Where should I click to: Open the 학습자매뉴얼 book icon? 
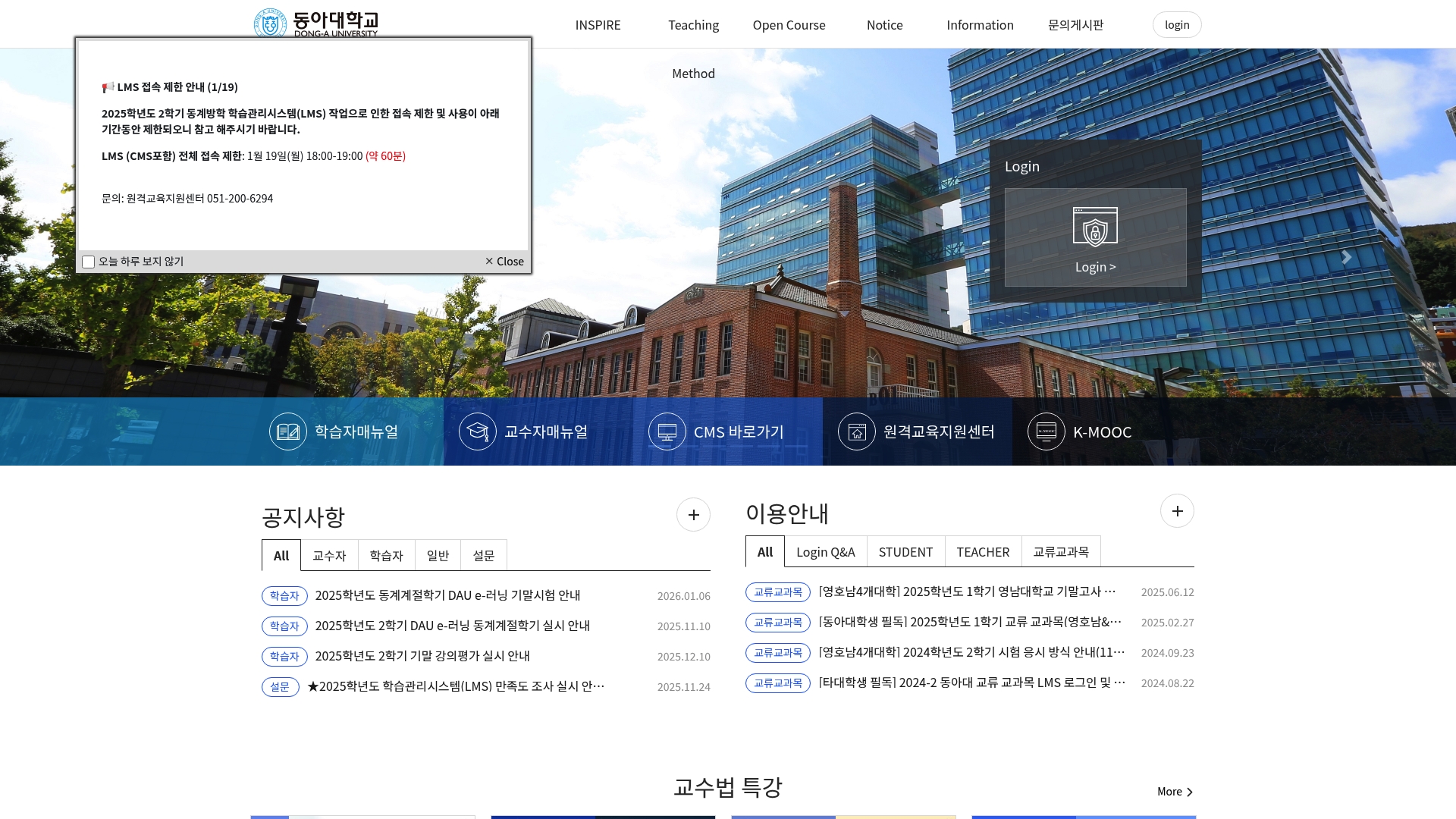288,431
